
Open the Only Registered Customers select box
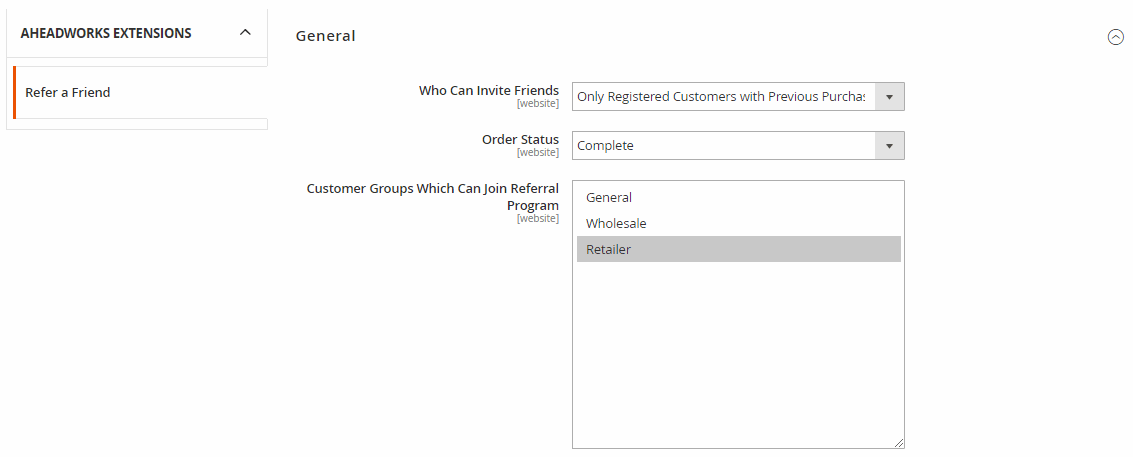point(722,96)
